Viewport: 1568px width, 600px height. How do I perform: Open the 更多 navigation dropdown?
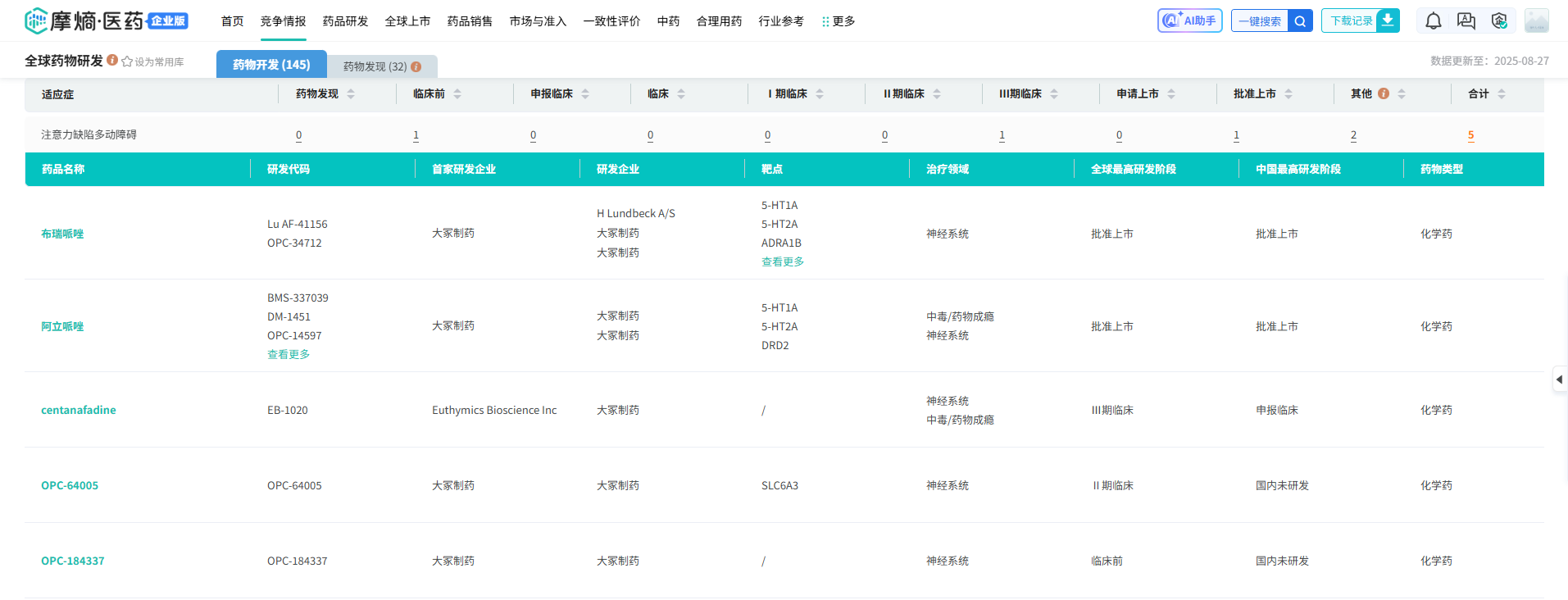[x=839, y=21]
